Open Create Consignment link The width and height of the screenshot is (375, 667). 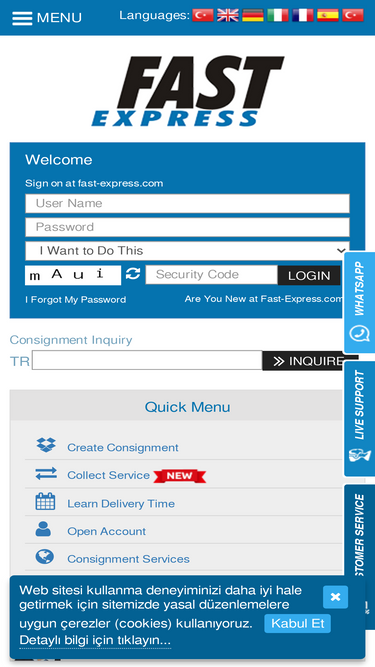click(x=123, y=448)
